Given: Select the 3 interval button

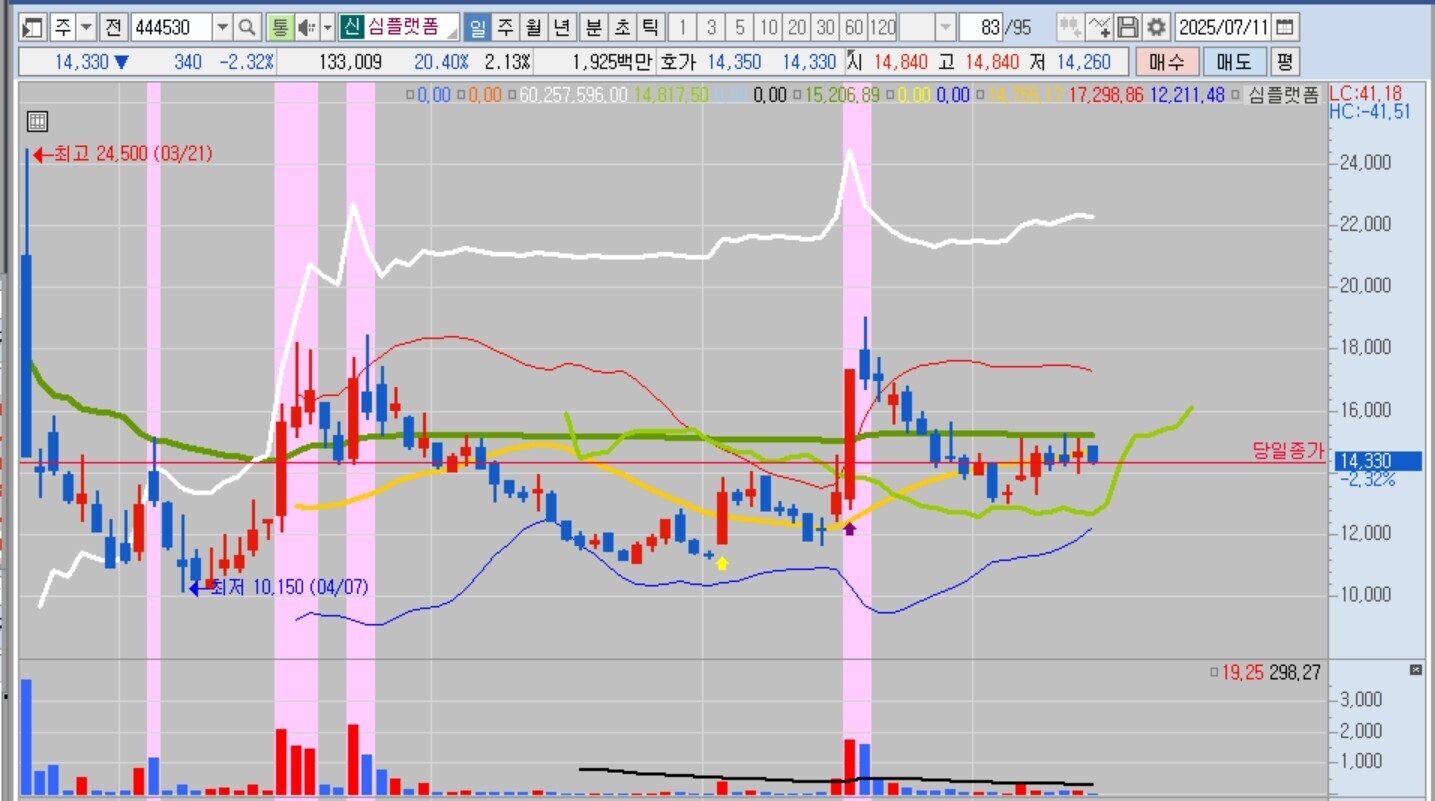Looking at the screenshot, I should pos(711,27).
